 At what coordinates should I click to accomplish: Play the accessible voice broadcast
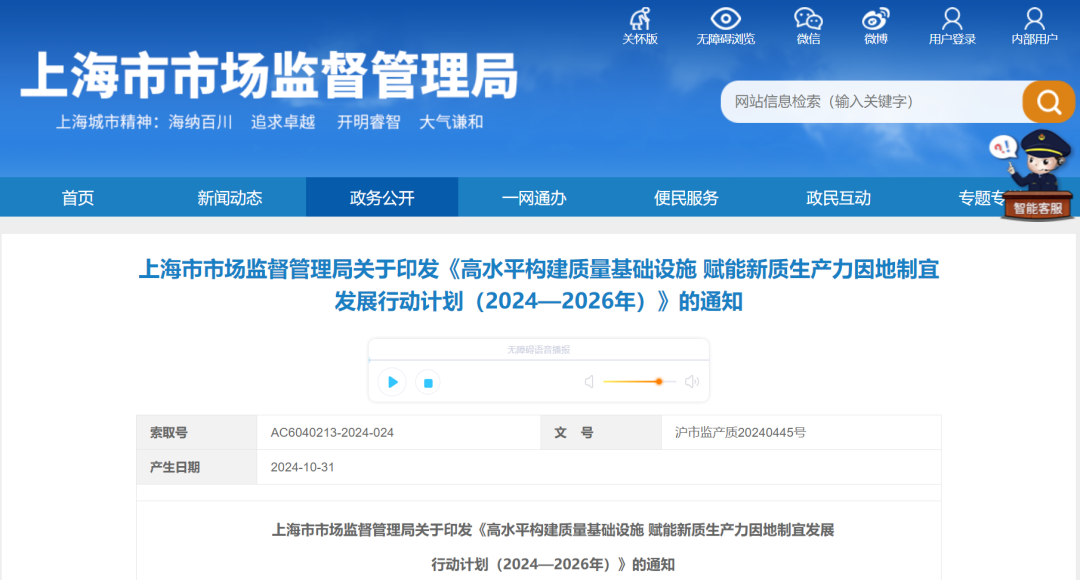392,382
